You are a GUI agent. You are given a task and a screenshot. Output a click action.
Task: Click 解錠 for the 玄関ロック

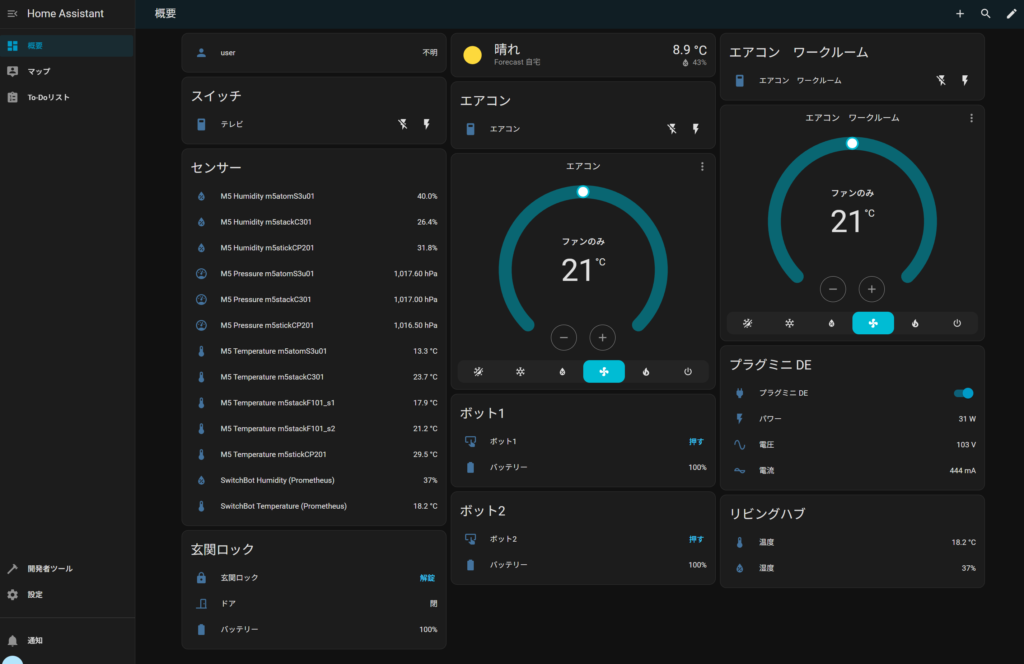pos(427,578)
